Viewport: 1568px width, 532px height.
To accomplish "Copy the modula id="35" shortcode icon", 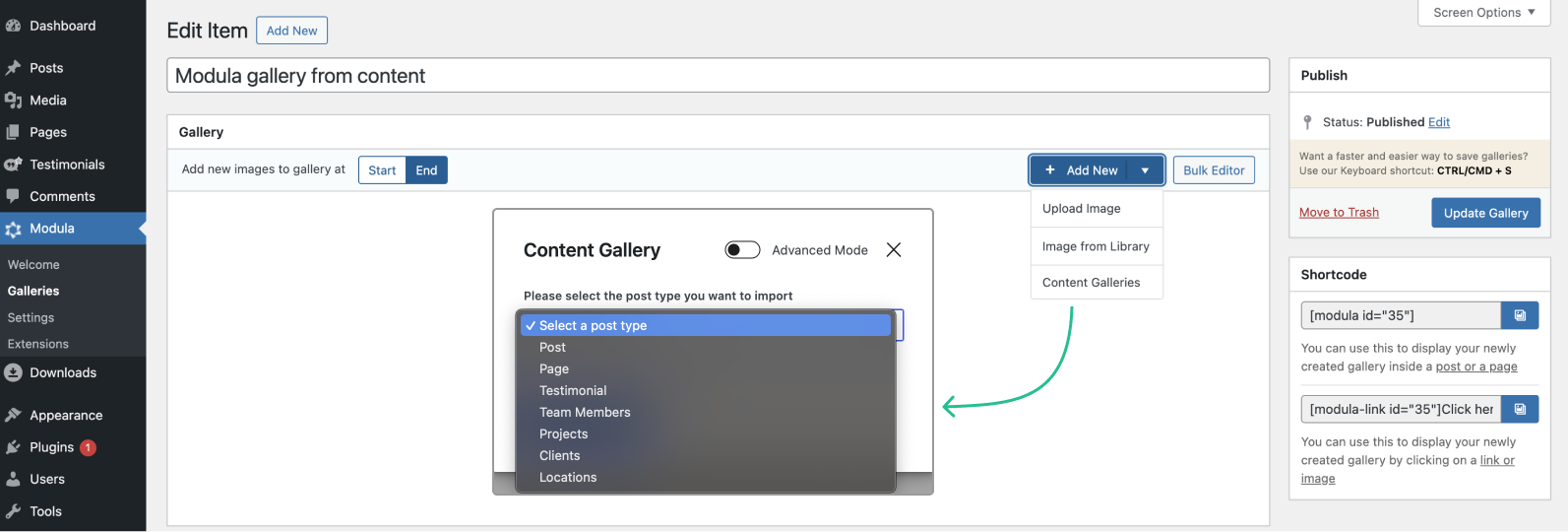I will click(x=1520, y=315).
